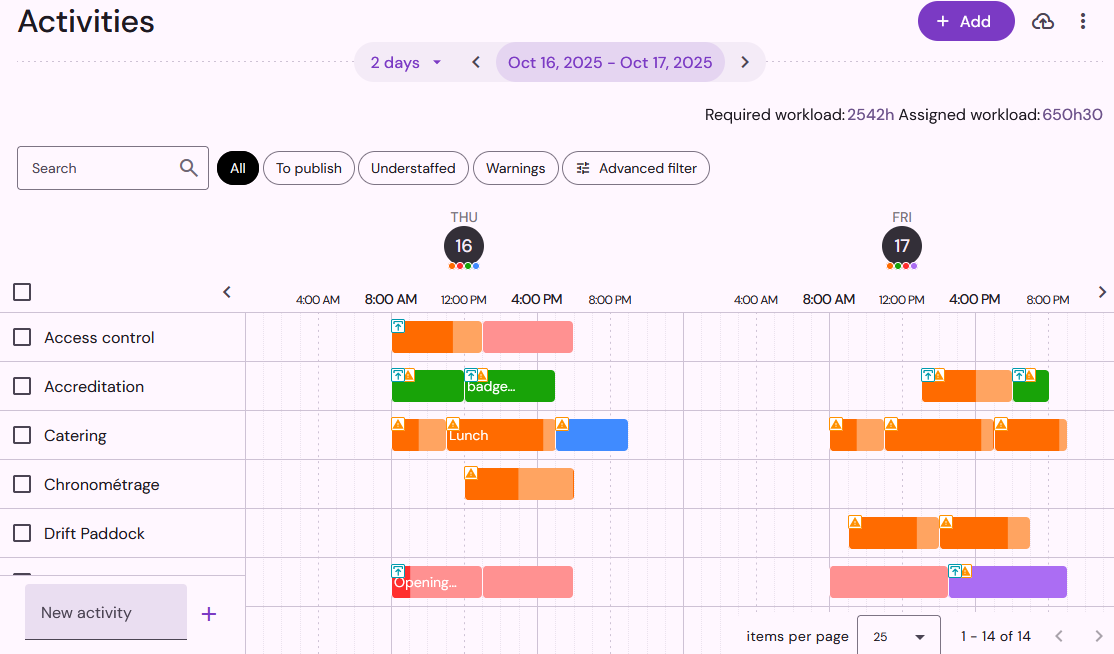1114x654 pixels.
Task: Click publish icon on Access control Thursday shift
Action: [x=398, y=326]
